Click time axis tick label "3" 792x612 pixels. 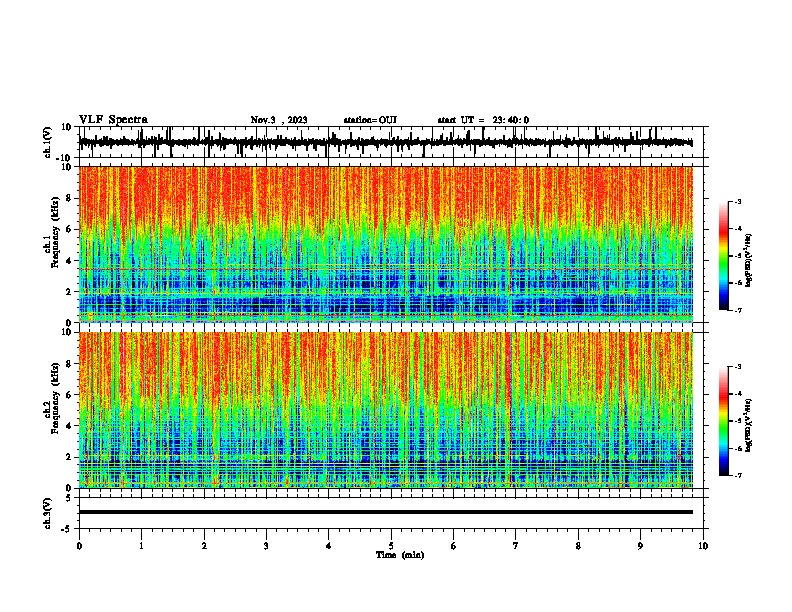click(x=266, y=546)
